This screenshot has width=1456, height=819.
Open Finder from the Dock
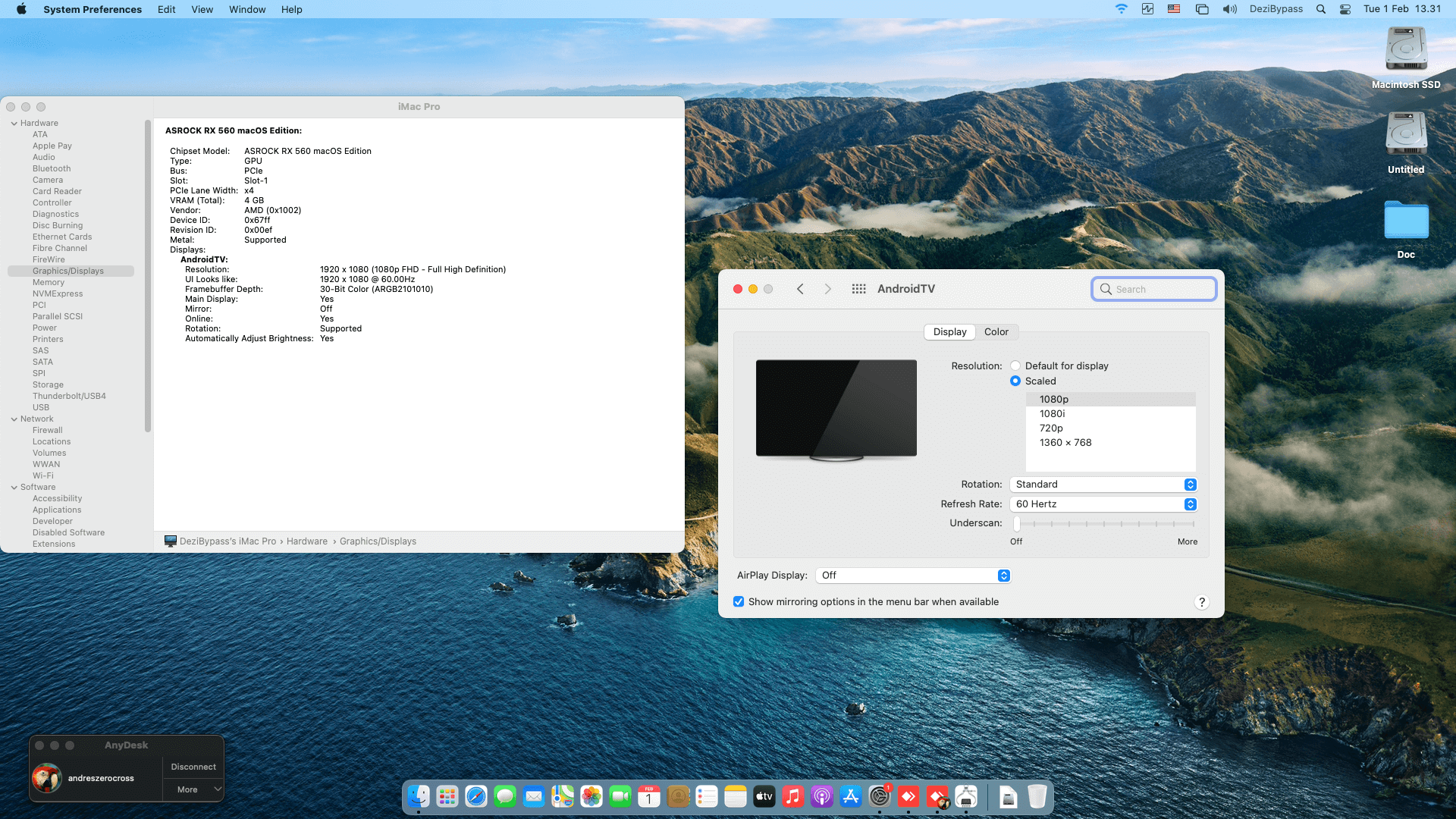[419, 796]
